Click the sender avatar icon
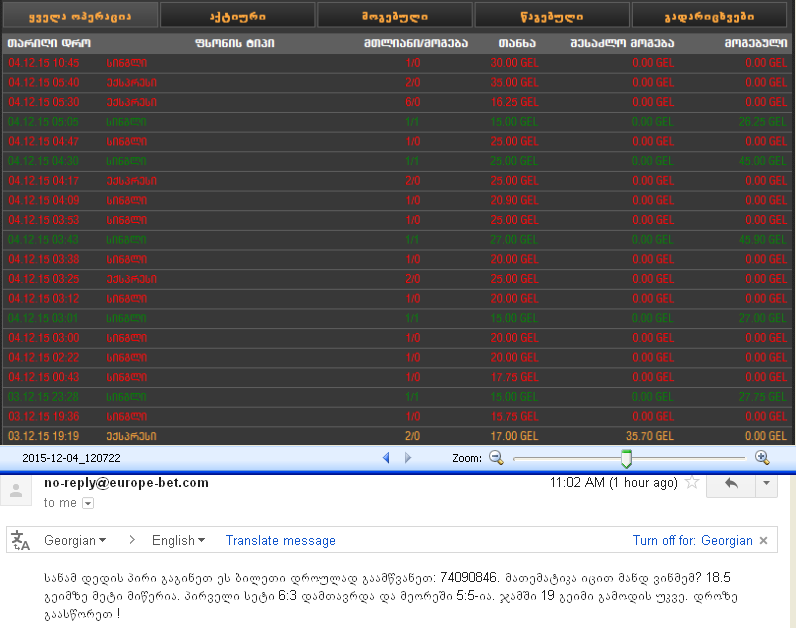This screenshot has height=628, width=796. click(16, 491)
